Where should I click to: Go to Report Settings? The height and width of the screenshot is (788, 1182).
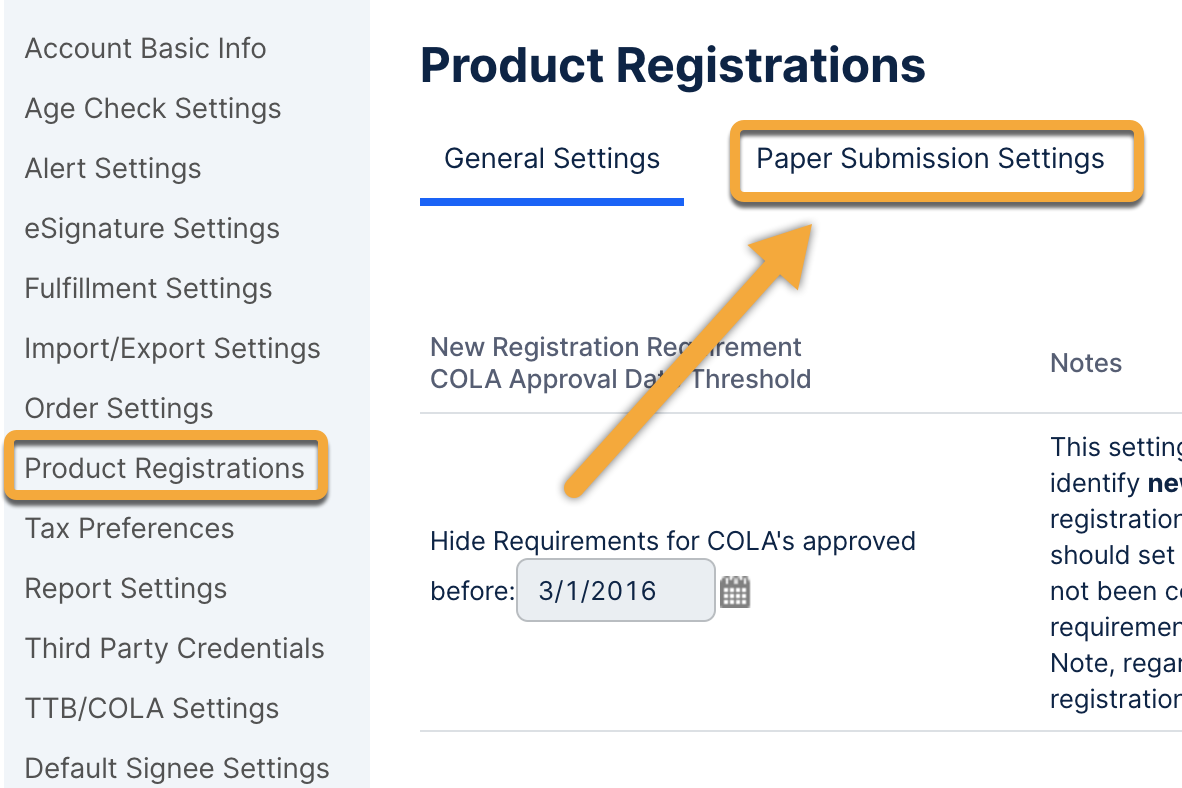(126, 589)
